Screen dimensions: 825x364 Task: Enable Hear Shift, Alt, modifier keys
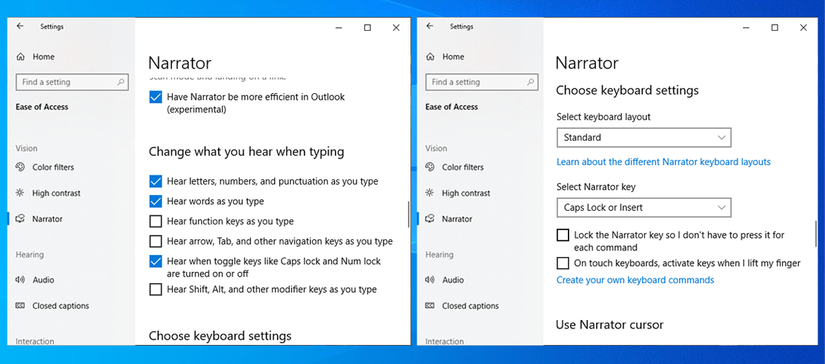click(155, 289)
